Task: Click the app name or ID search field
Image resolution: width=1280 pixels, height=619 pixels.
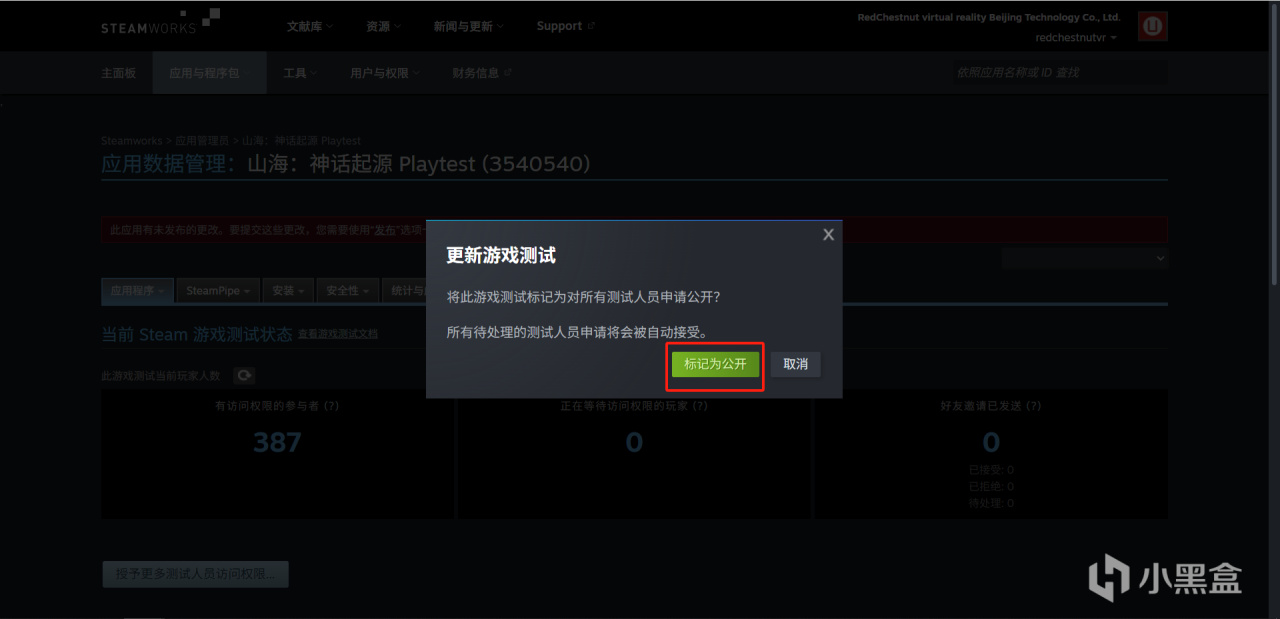Action: pyautogui.click(x=1060, y=73)
